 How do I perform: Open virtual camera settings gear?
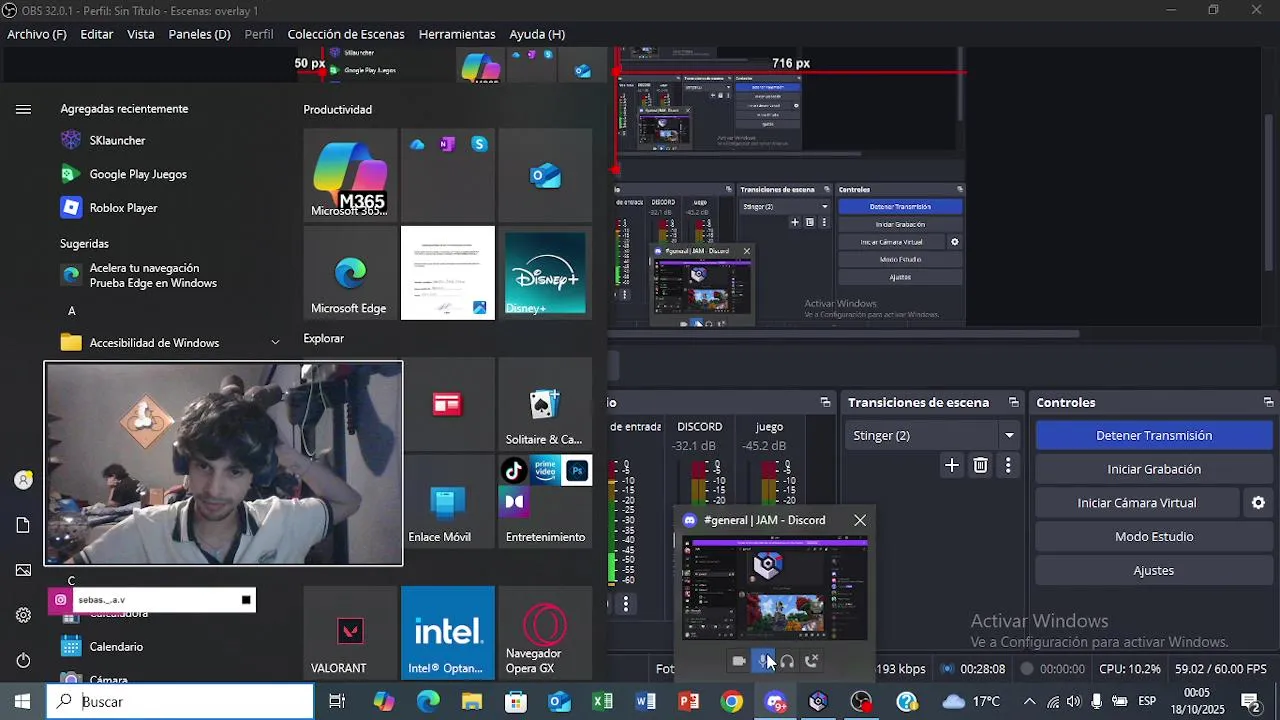click(1258, 503)
